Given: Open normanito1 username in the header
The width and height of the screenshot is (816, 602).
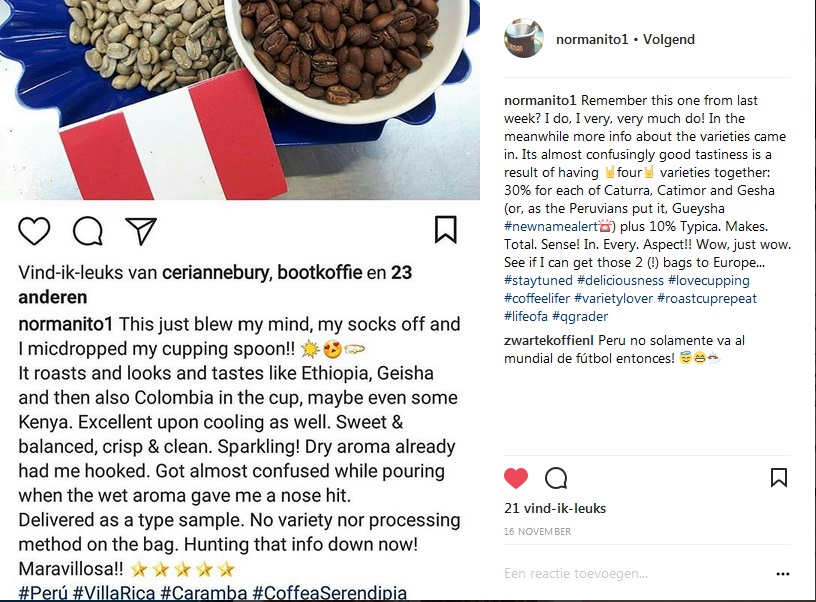Looking at the screenshot, I should pos(592,39).
